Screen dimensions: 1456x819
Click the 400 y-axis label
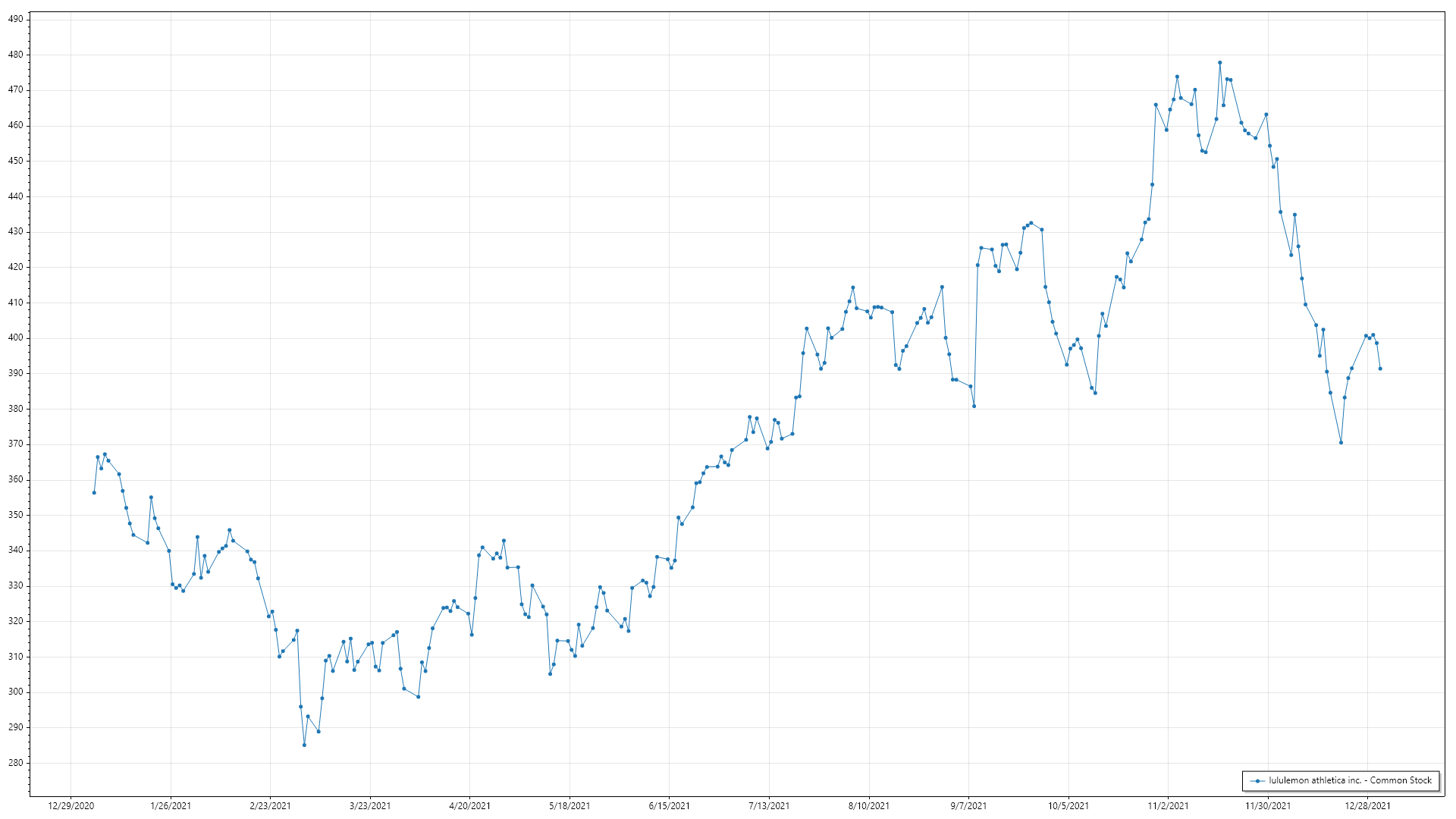(15, 337)
